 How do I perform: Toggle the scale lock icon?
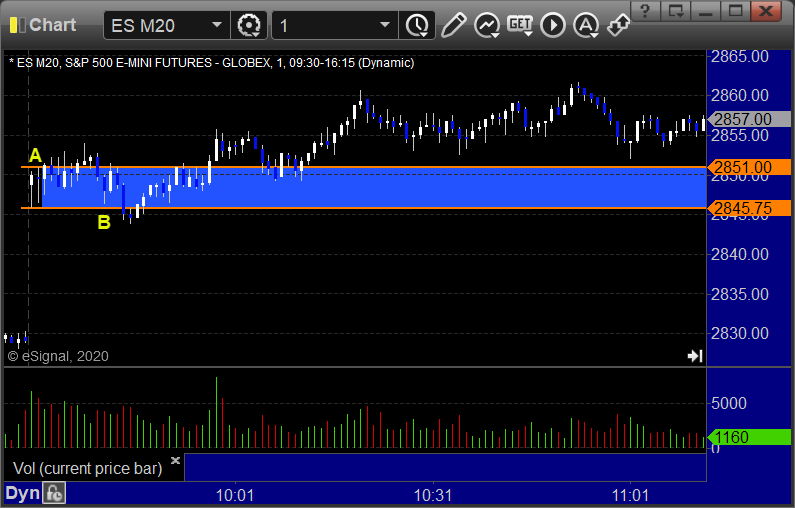54,493
